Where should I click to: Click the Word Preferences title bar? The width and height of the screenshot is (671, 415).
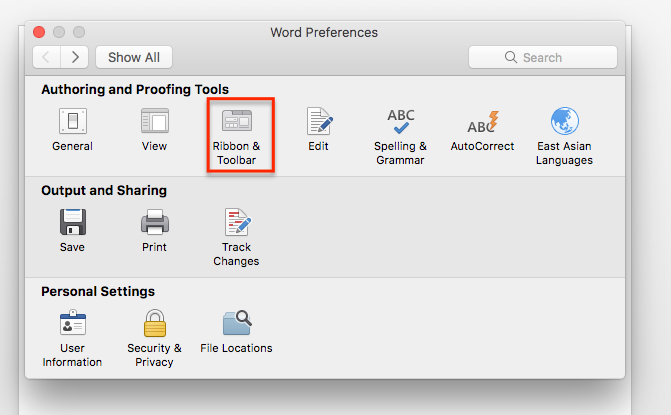324,32
